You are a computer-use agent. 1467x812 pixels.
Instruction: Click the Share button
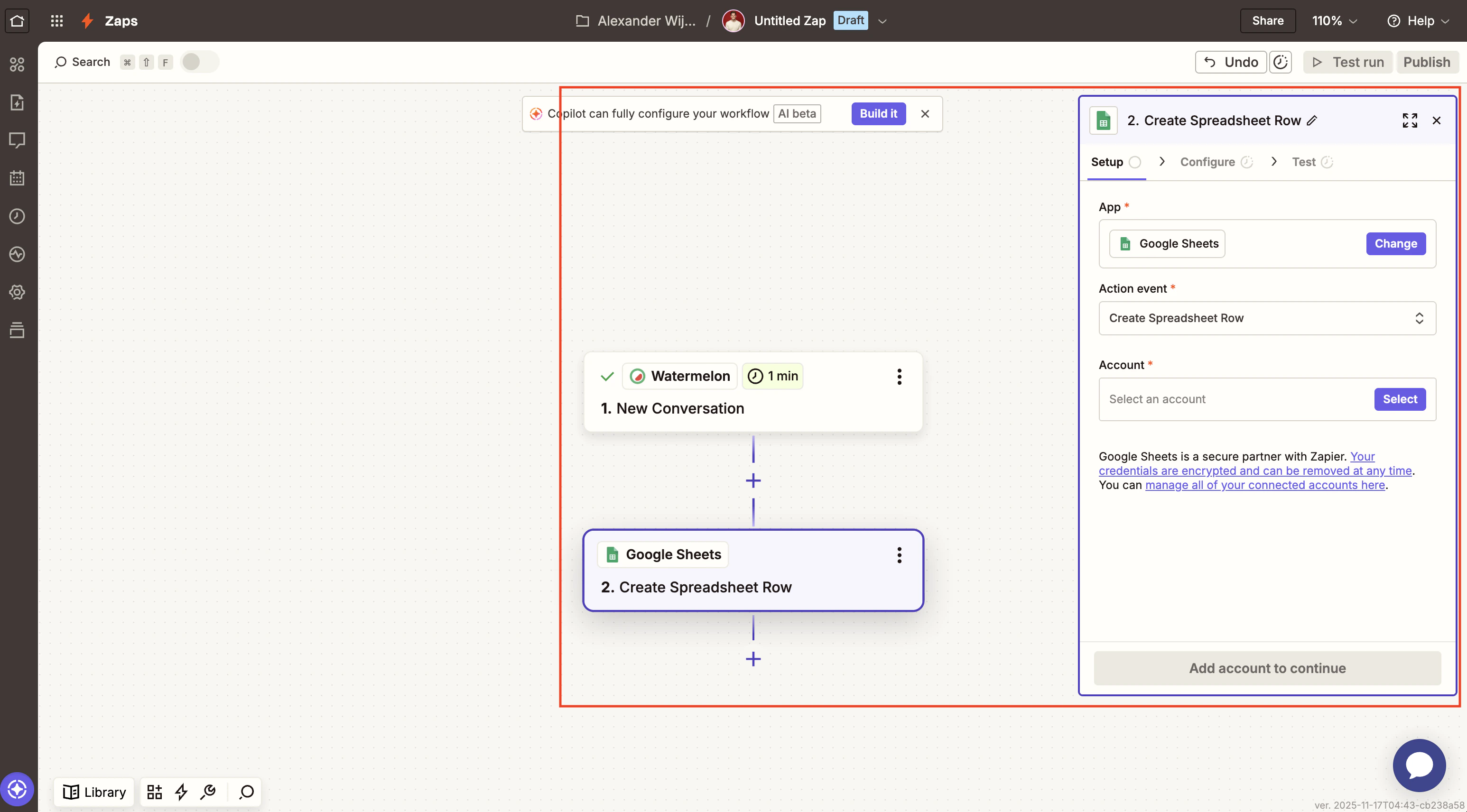point(1268,21)
